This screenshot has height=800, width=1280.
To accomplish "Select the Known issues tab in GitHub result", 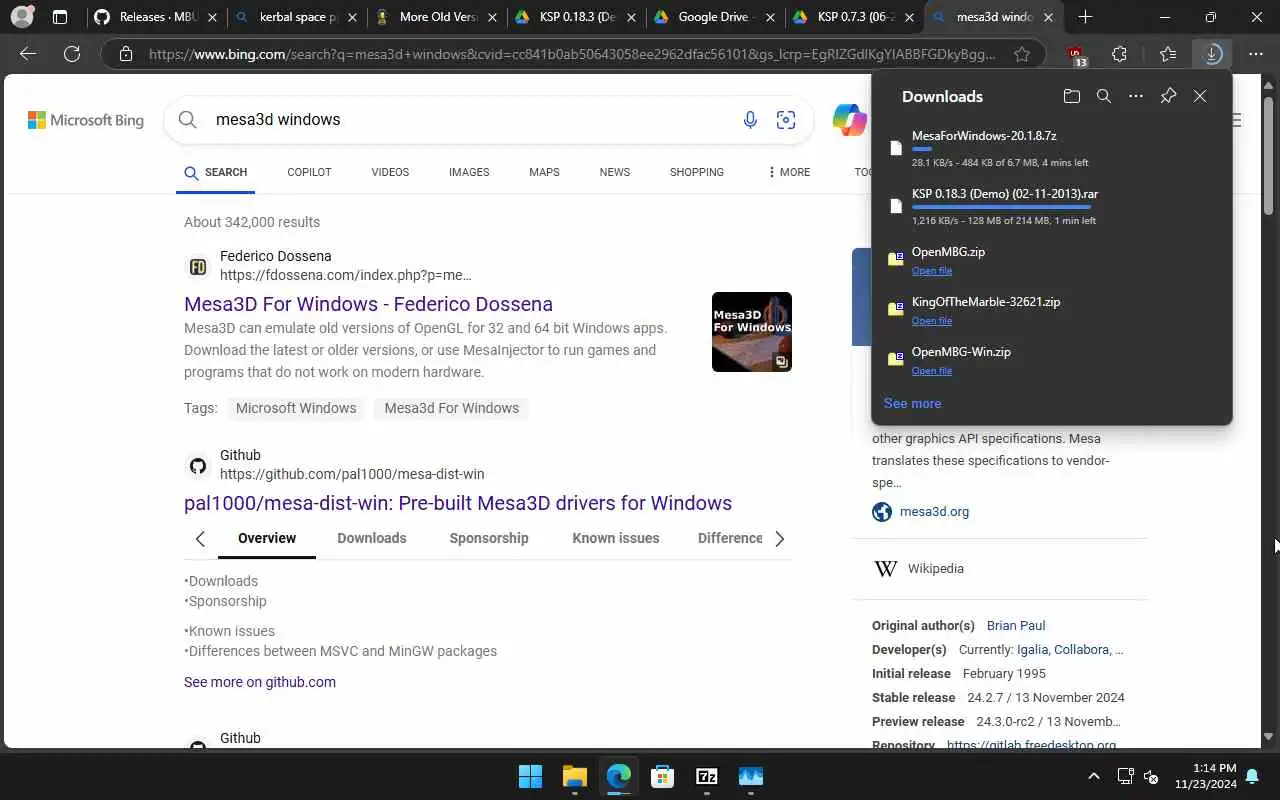I will [x=616, y=538].
